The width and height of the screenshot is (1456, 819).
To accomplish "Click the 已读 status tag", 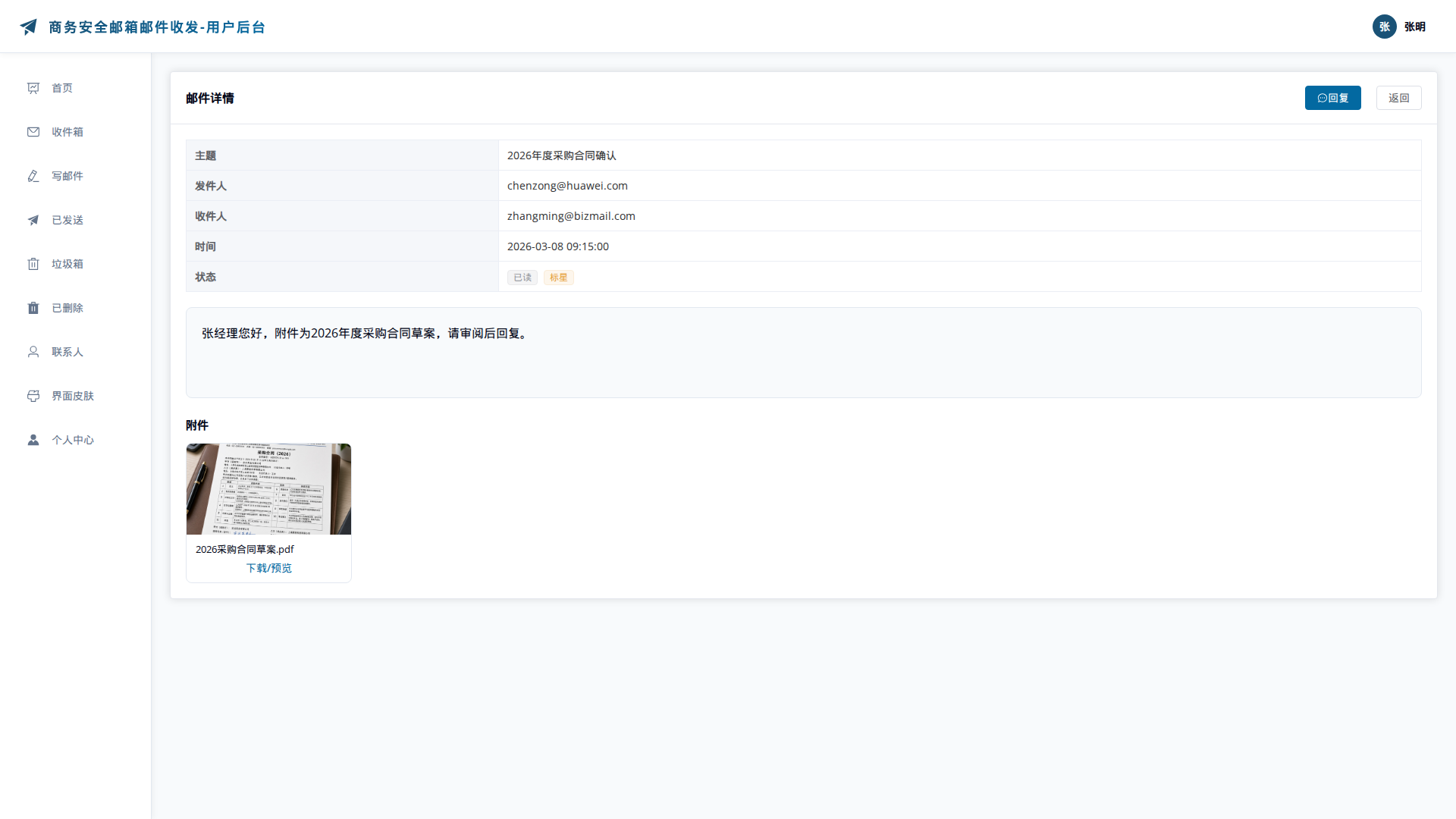I will click(522, 278).
